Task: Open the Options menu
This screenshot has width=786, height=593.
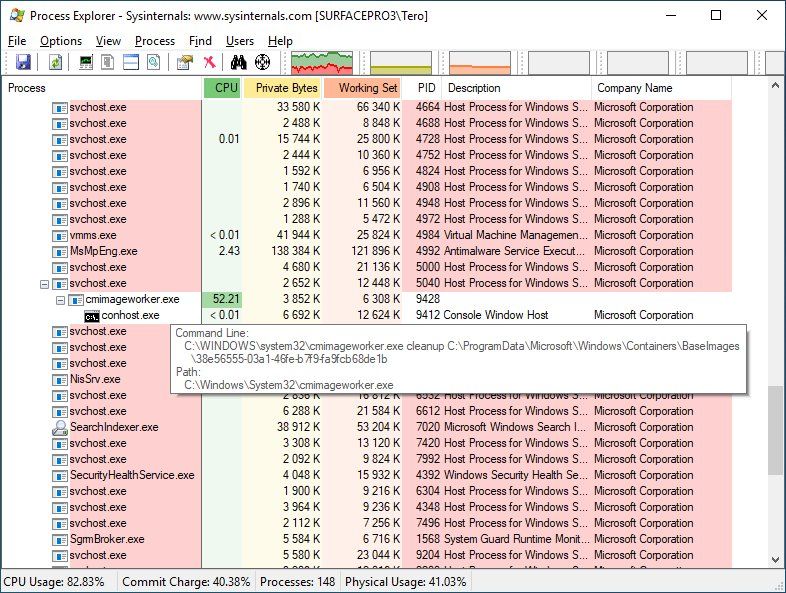Action: point(61,41)
